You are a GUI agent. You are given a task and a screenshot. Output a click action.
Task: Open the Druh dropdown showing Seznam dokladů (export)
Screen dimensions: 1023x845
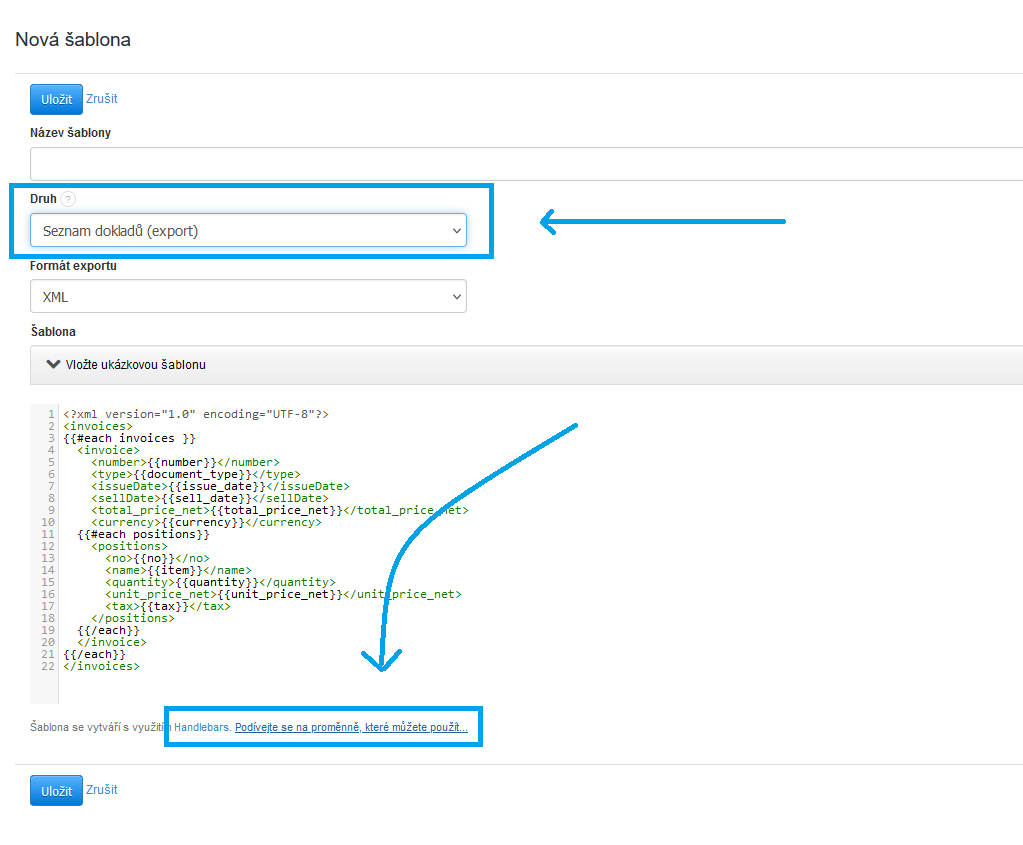click(x=248, y=231)
